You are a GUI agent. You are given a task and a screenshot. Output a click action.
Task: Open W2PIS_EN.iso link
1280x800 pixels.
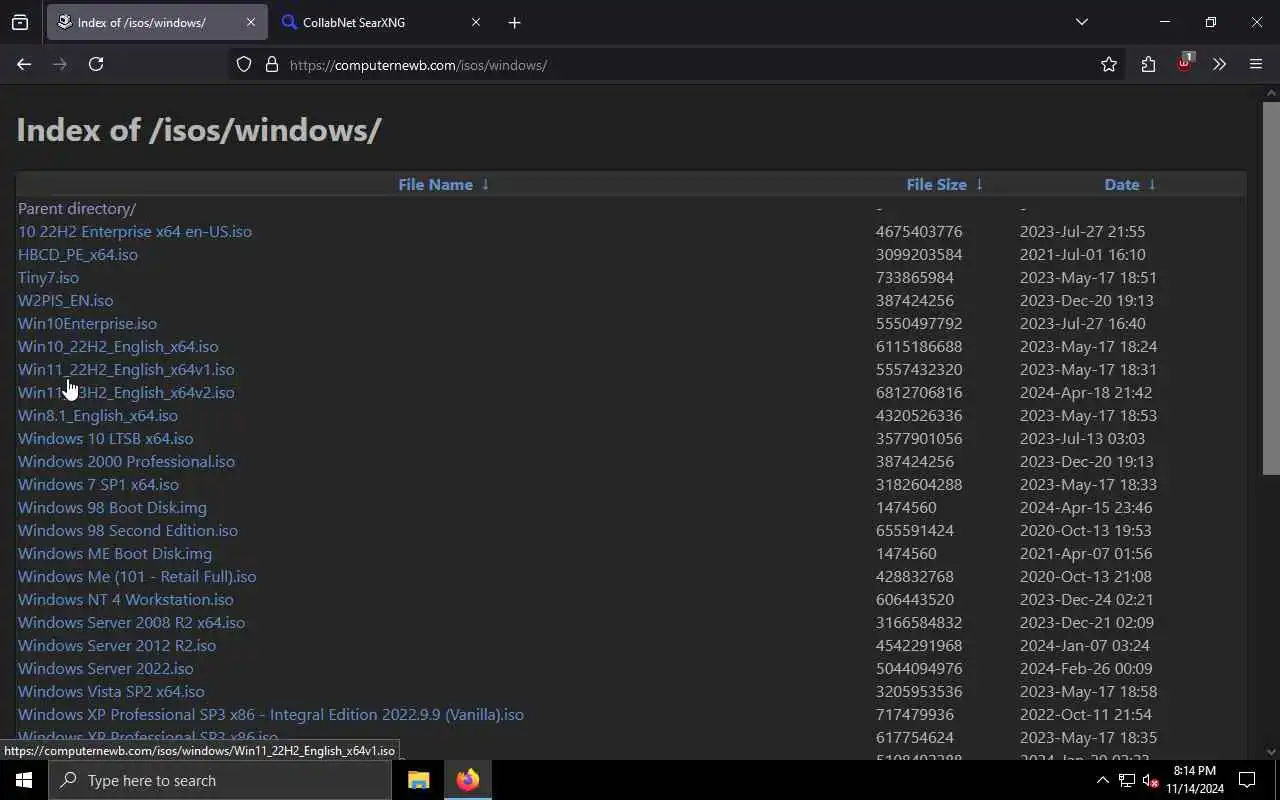pyautogui.click(x=66, y=300)
